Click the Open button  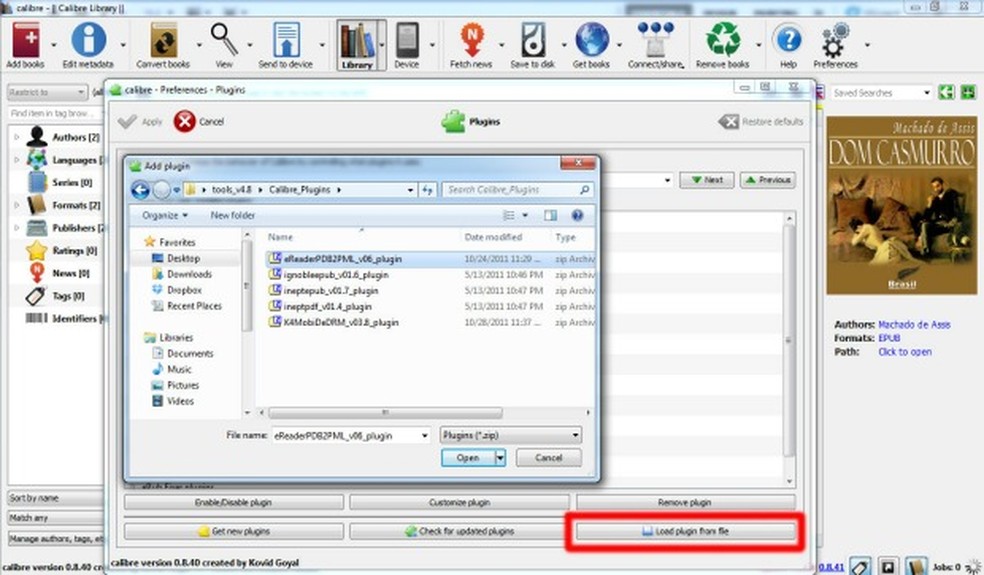[x=468, y=458]
